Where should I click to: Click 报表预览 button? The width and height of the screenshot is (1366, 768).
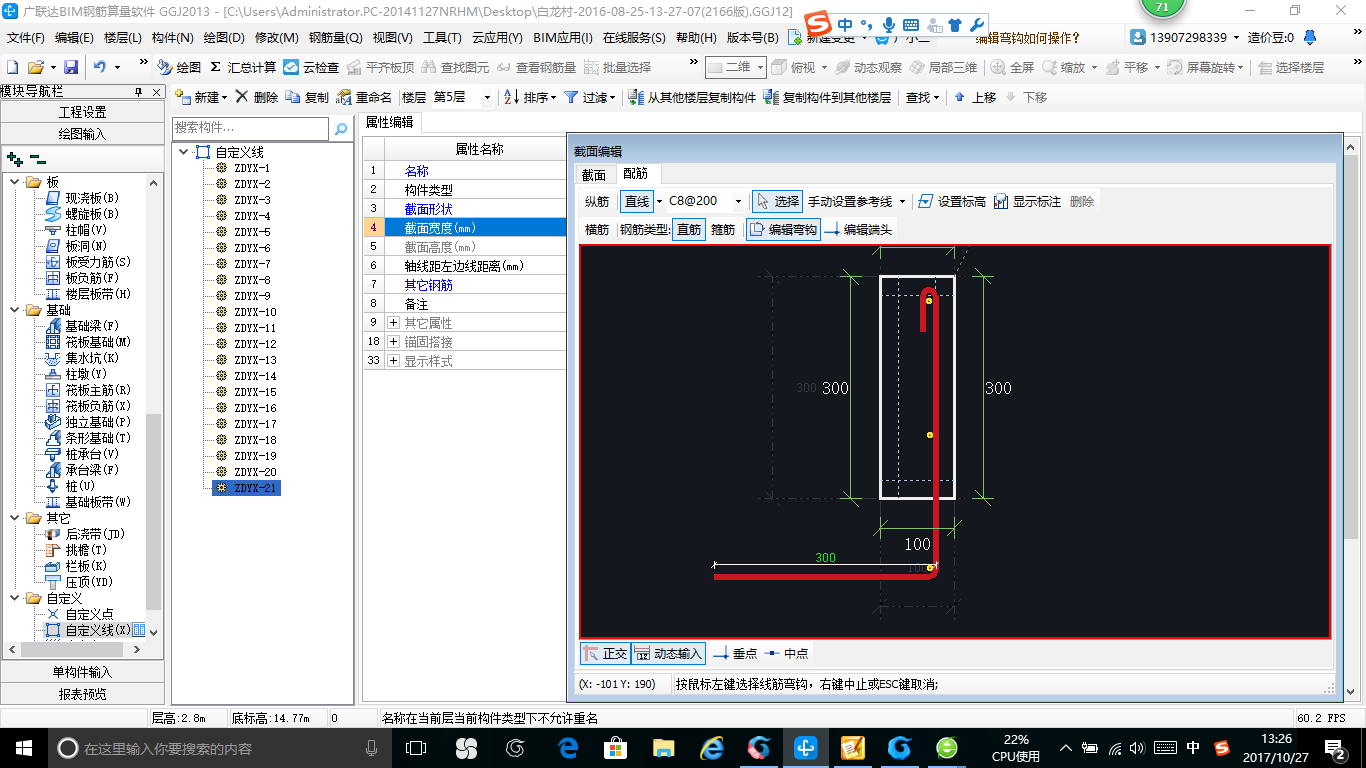(x=82, y=694)
